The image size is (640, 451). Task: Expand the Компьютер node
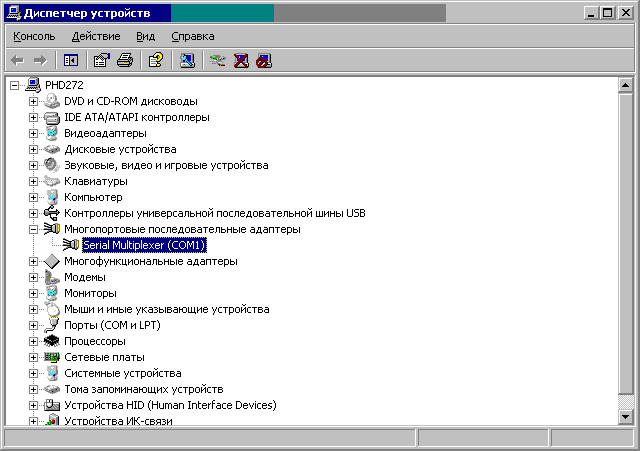(33, 198)
